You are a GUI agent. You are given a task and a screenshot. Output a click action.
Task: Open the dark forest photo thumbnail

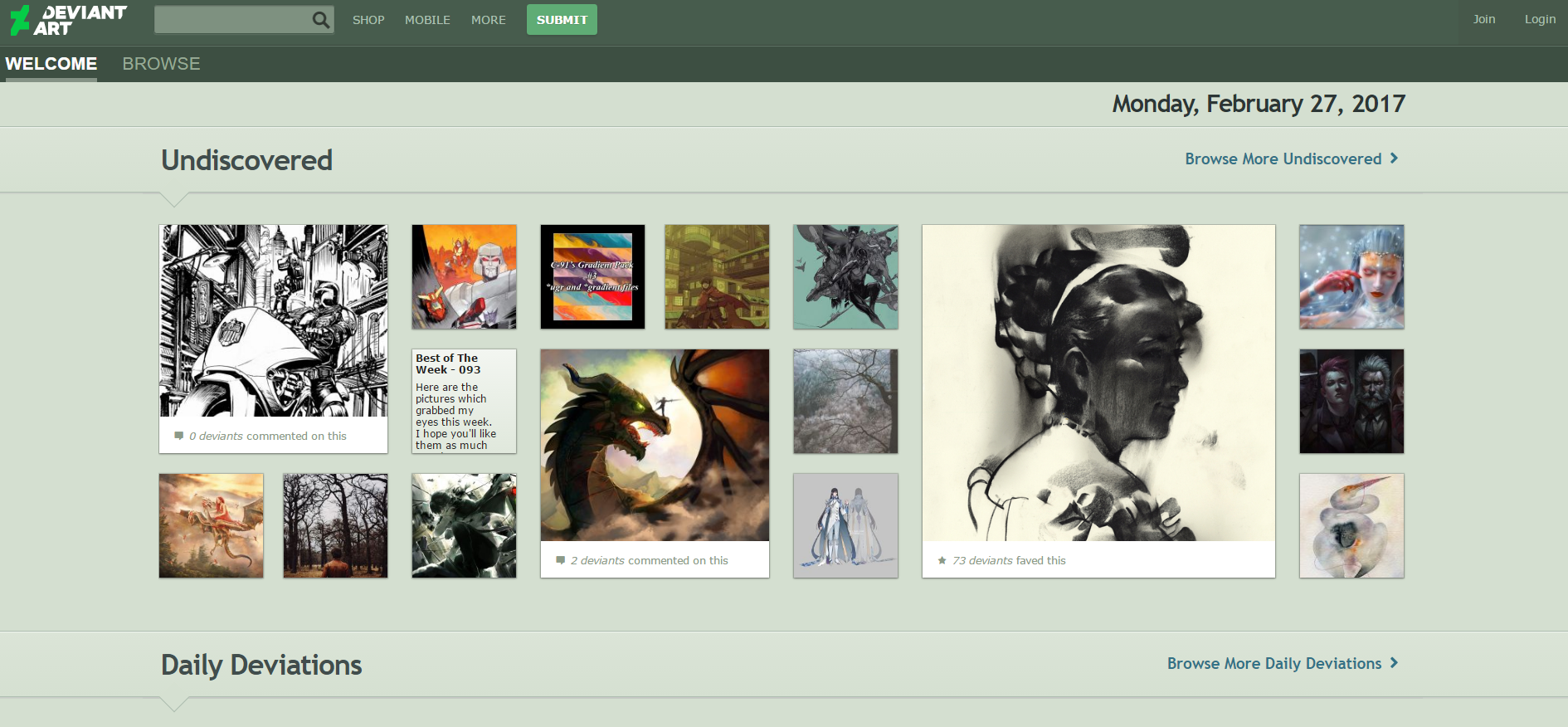(335, 525)
